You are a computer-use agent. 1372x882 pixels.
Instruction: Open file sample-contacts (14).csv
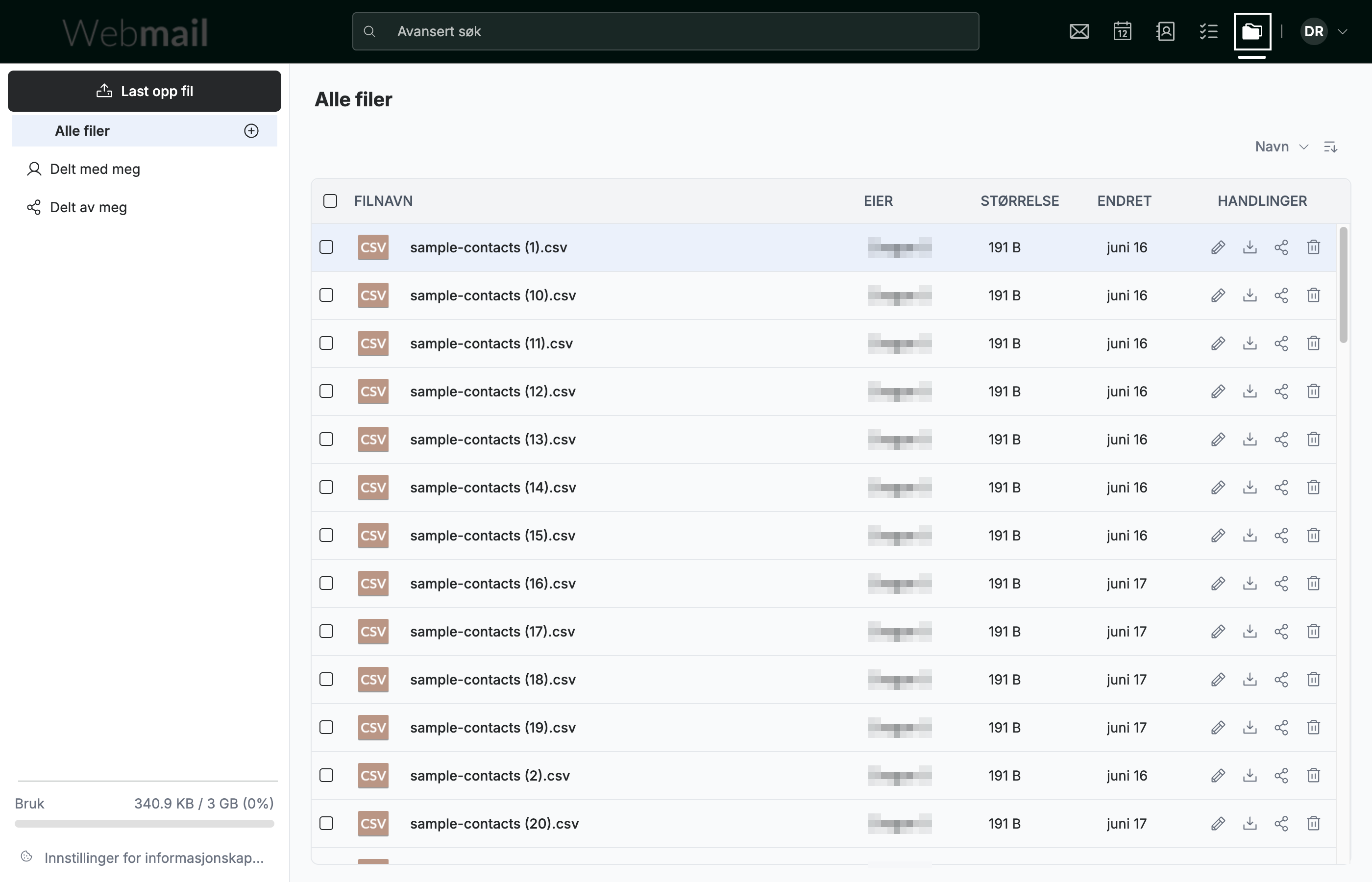tap(493, 488)
